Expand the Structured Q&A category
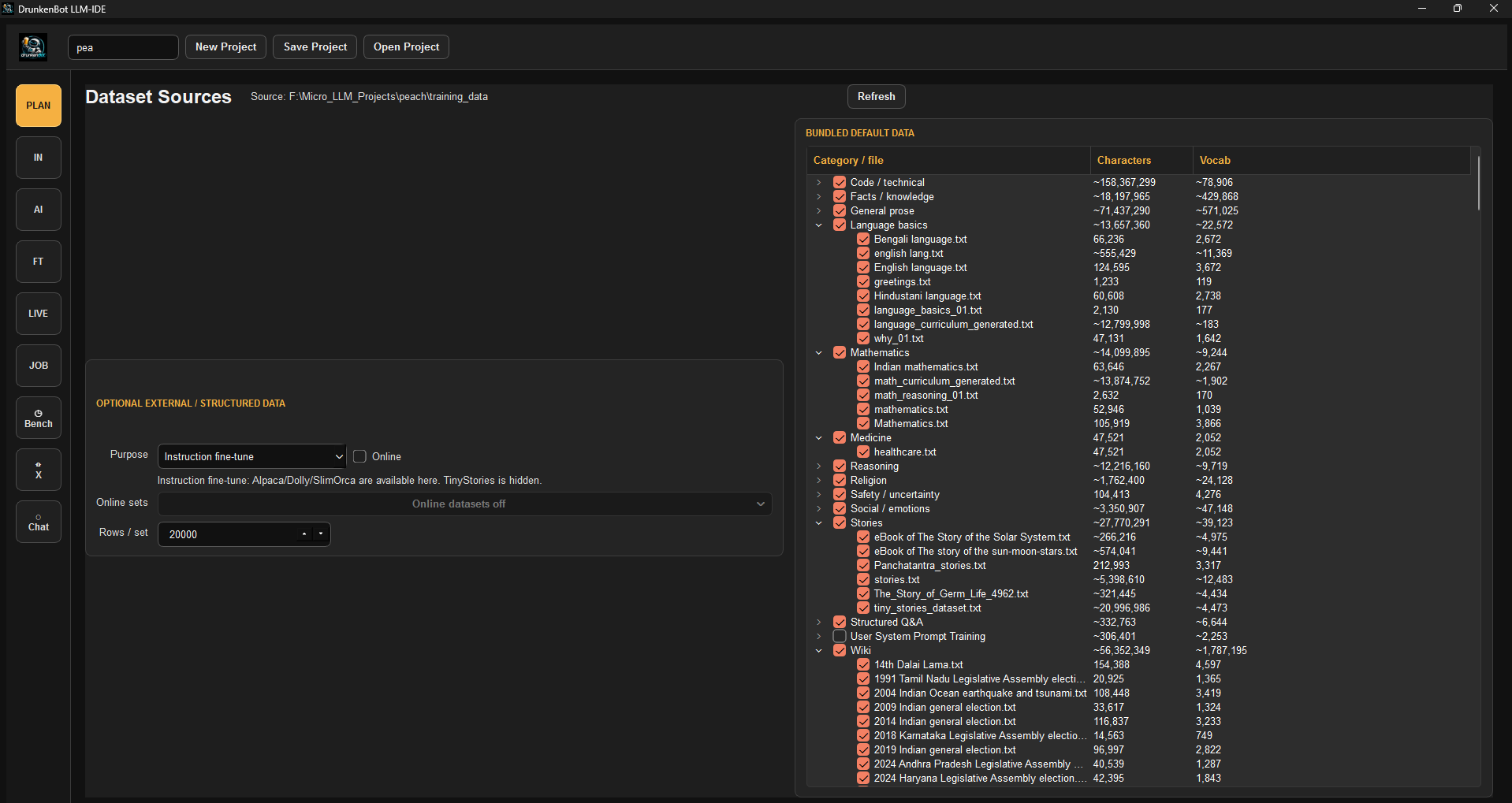 pyautogui.click(x=819, y=622)
